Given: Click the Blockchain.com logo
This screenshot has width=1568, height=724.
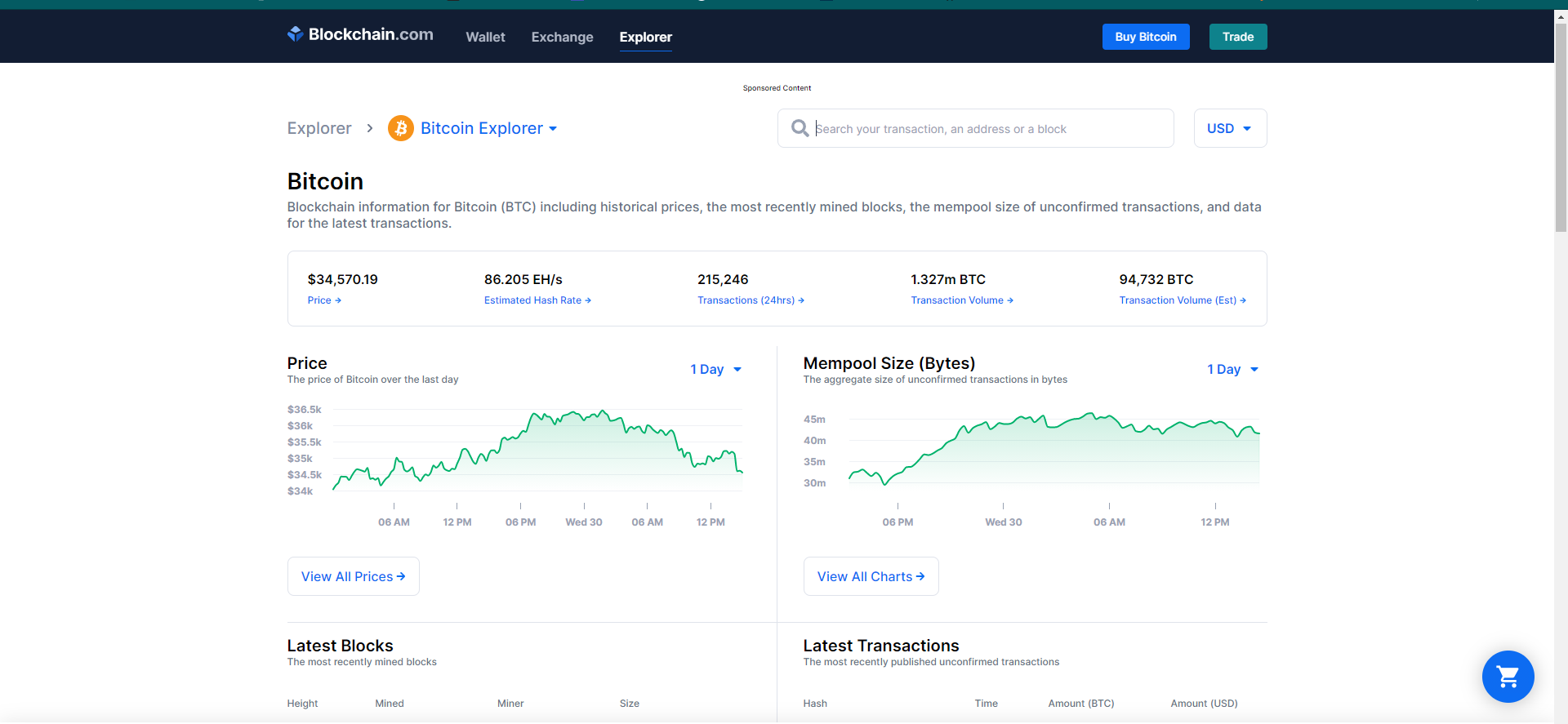Looking at the screenshot, I should [x=360, y=34].
